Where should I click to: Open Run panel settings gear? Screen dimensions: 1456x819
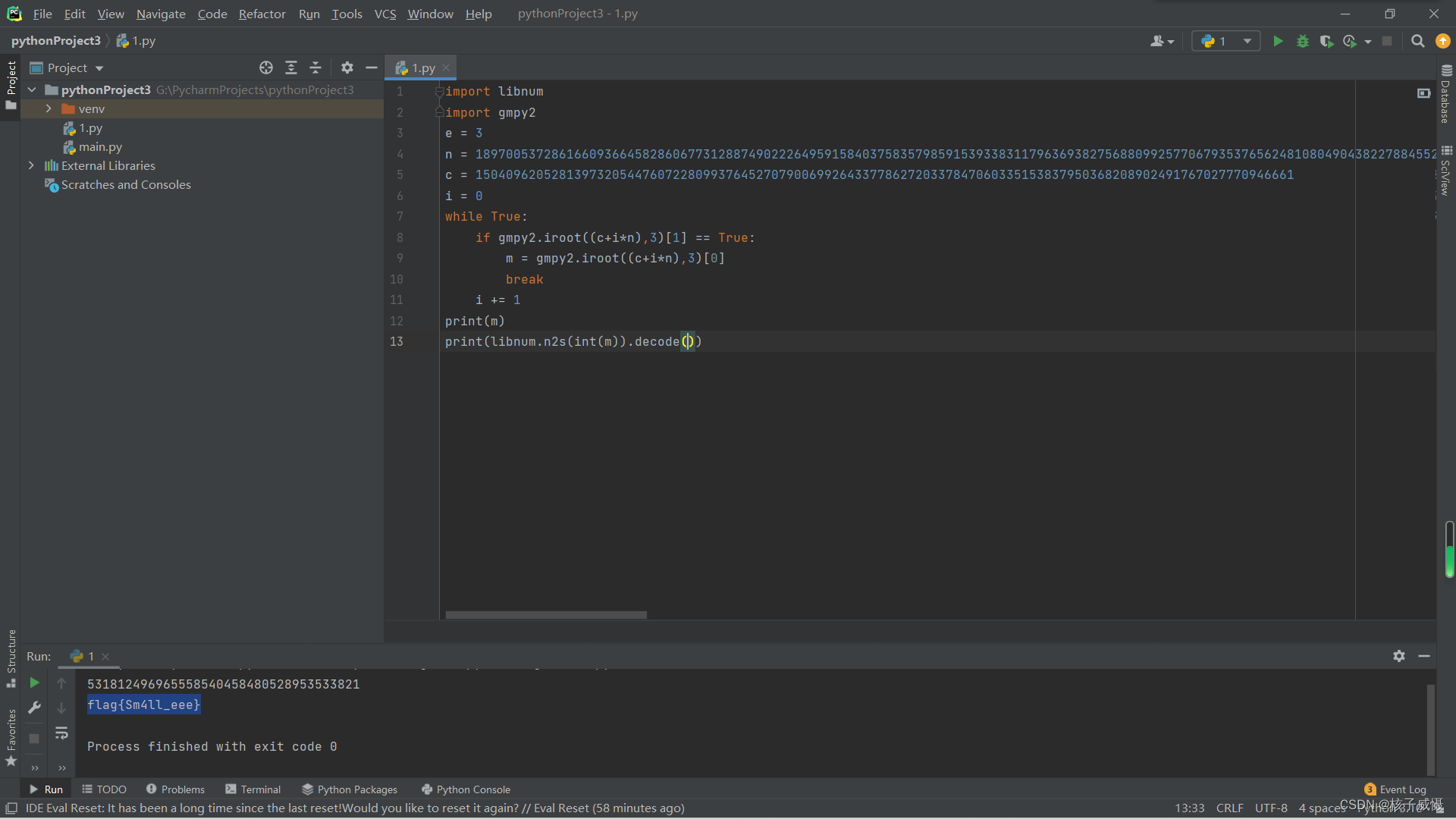(x=1398, y=656)
